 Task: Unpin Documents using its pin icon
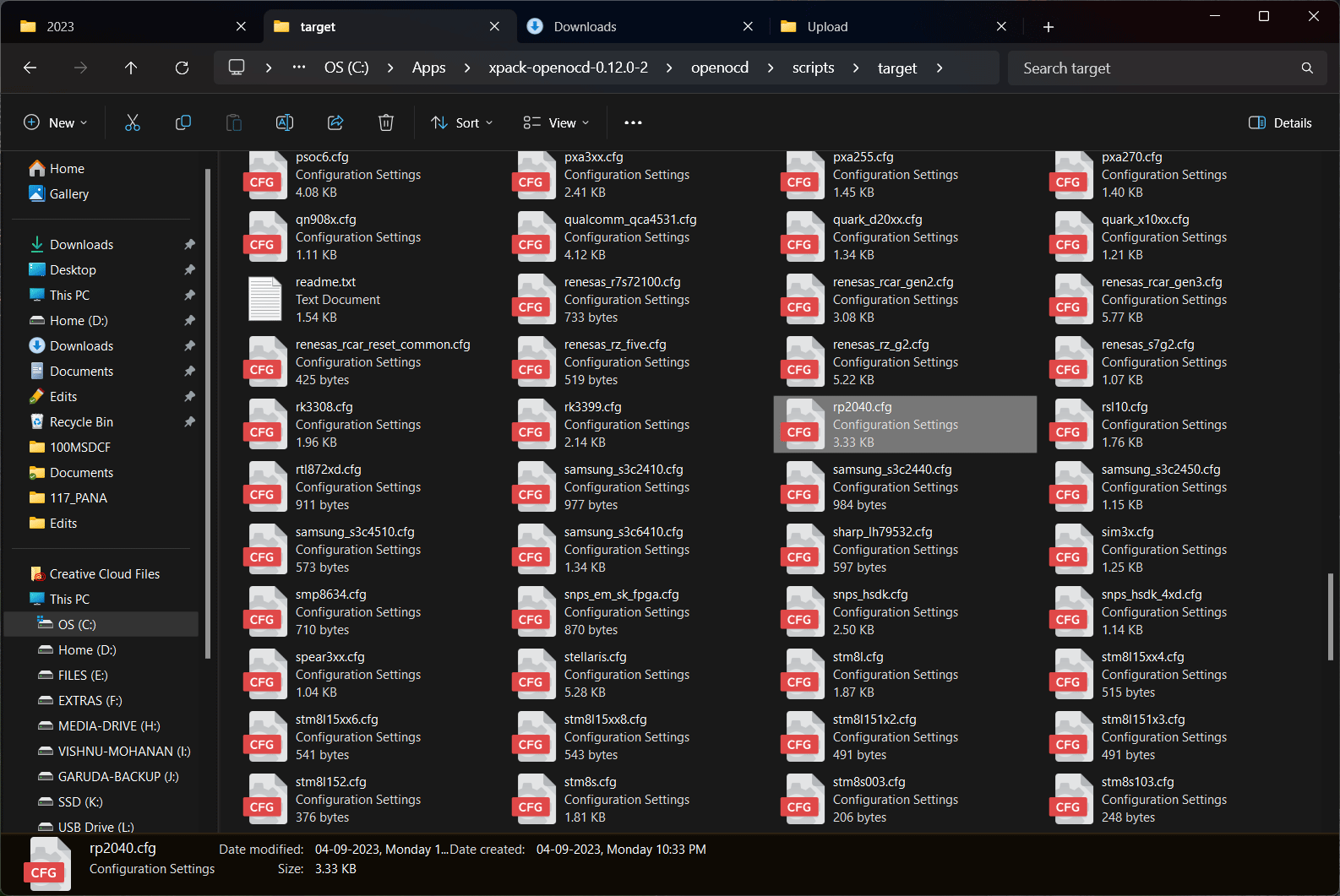[x=189, y=371]
